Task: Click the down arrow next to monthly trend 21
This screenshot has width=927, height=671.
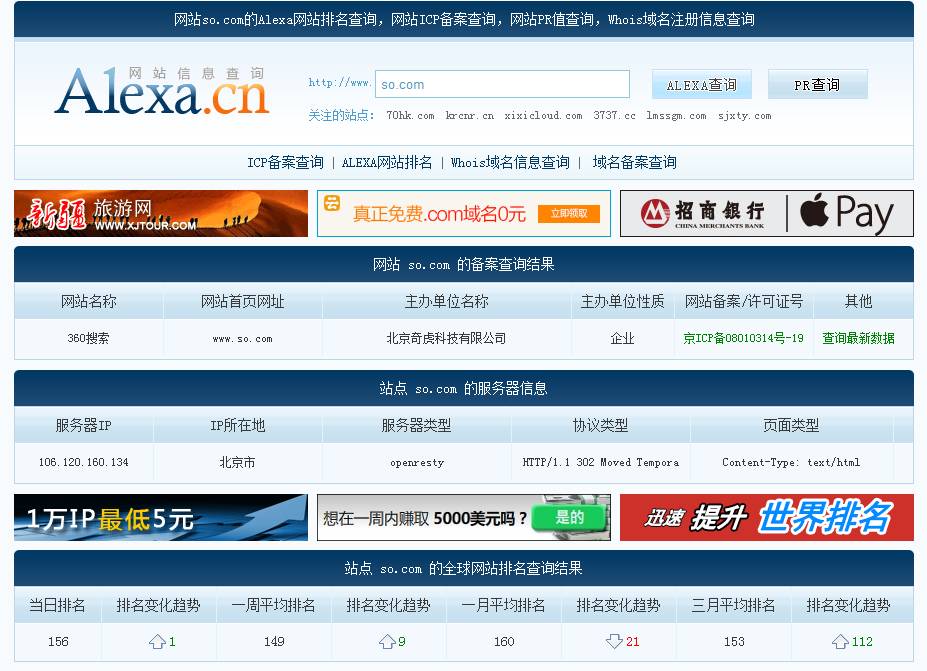Action: tap(614, 641)
